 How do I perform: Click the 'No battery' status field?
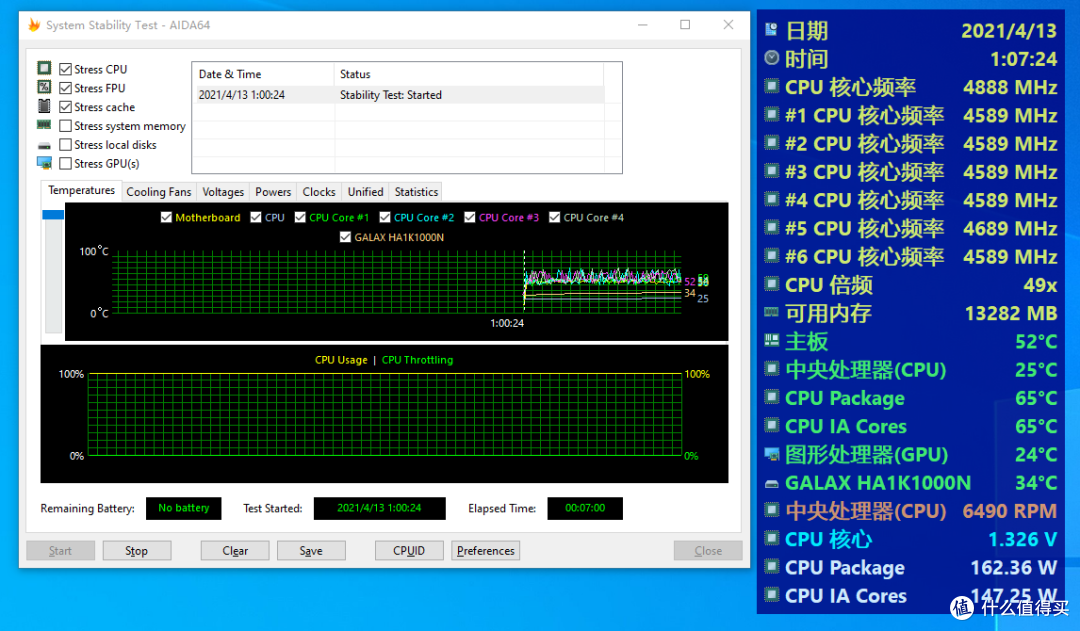click(183, 508)
